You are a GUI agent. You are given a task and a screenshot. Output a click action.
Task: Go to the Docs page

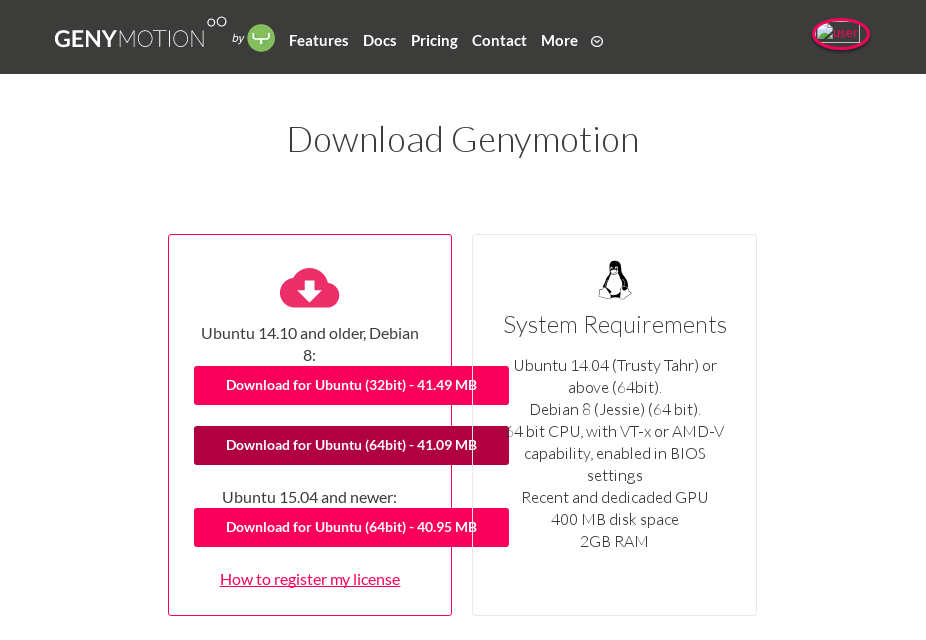380,41
